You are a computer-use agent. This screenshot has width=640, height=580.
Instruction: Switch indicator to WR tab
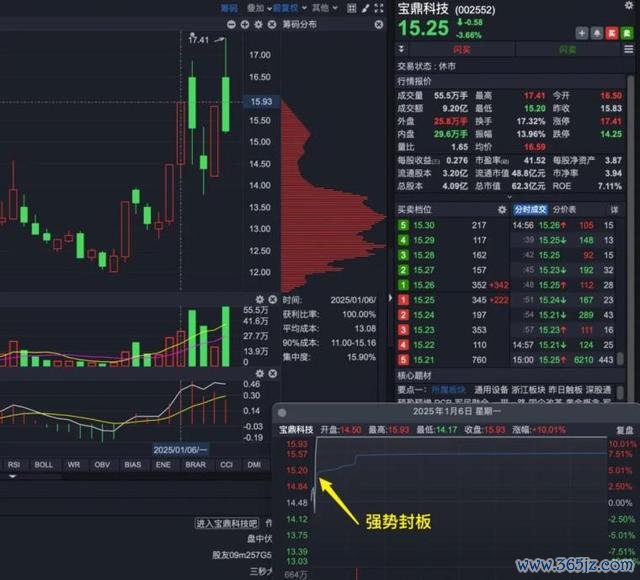(73, 464)
